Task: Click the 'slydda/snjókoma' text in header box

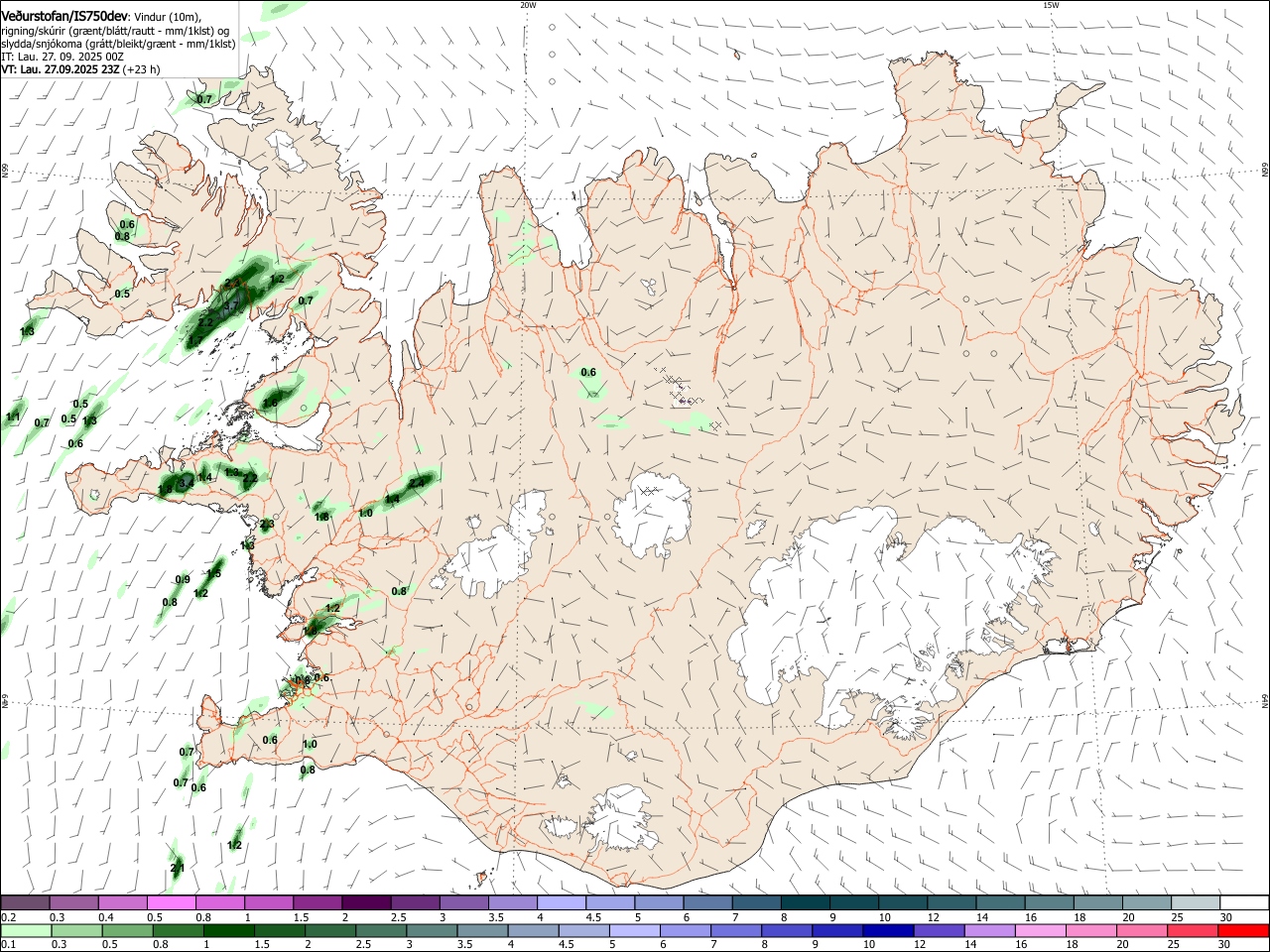Action: [41, 44]
